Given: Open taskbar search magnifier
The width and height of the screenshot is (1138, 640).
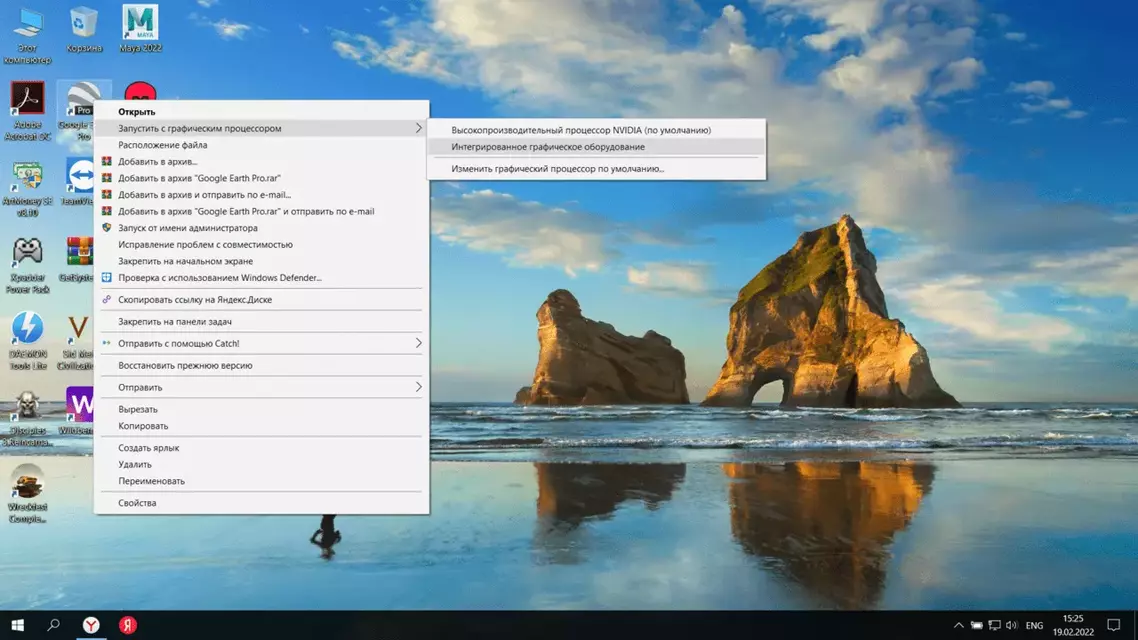Looking at the screenshot, I should 53,625.
